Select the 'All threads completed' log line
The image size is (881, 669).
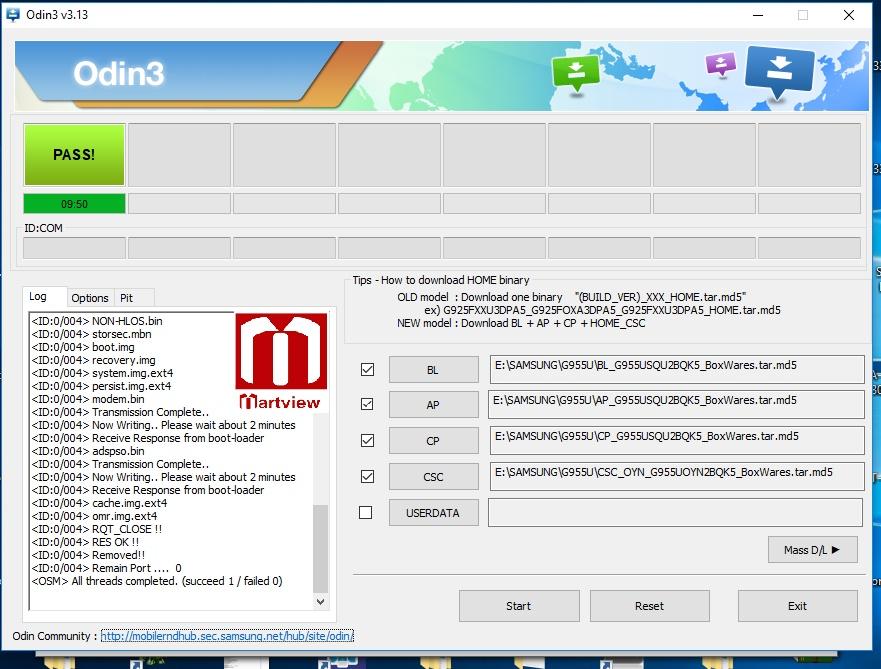point(157,581)
